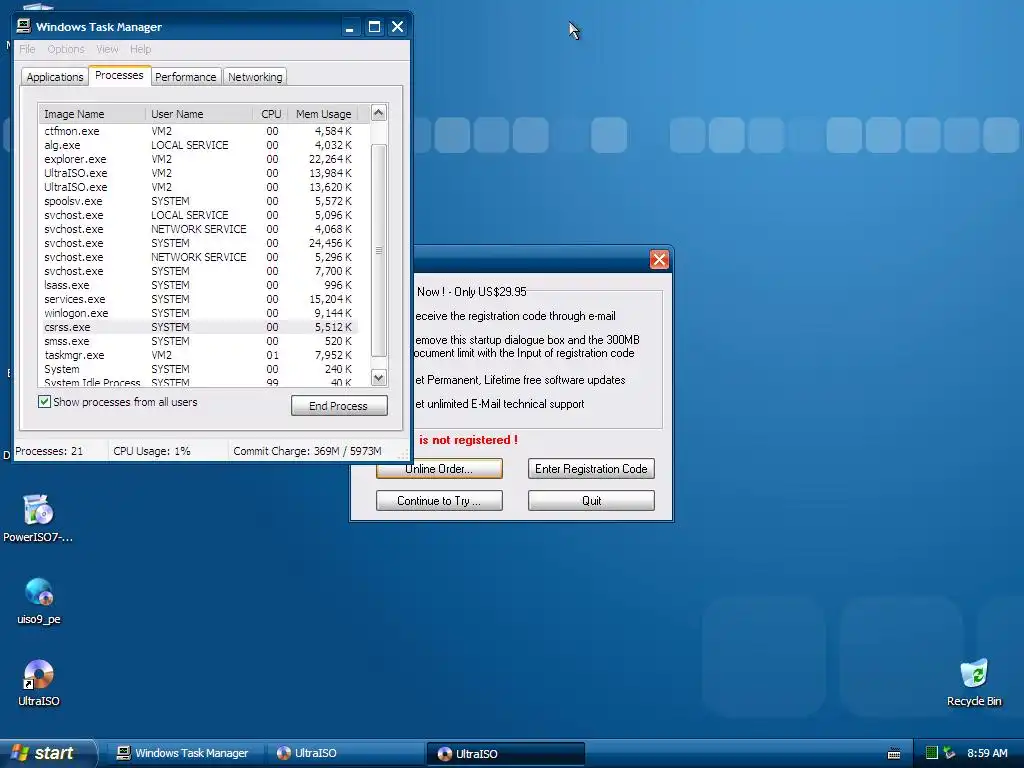Sort by User Name column header
Image resolution: width=1024 pixels, height=768 pixels.
[x=199, y=114]
